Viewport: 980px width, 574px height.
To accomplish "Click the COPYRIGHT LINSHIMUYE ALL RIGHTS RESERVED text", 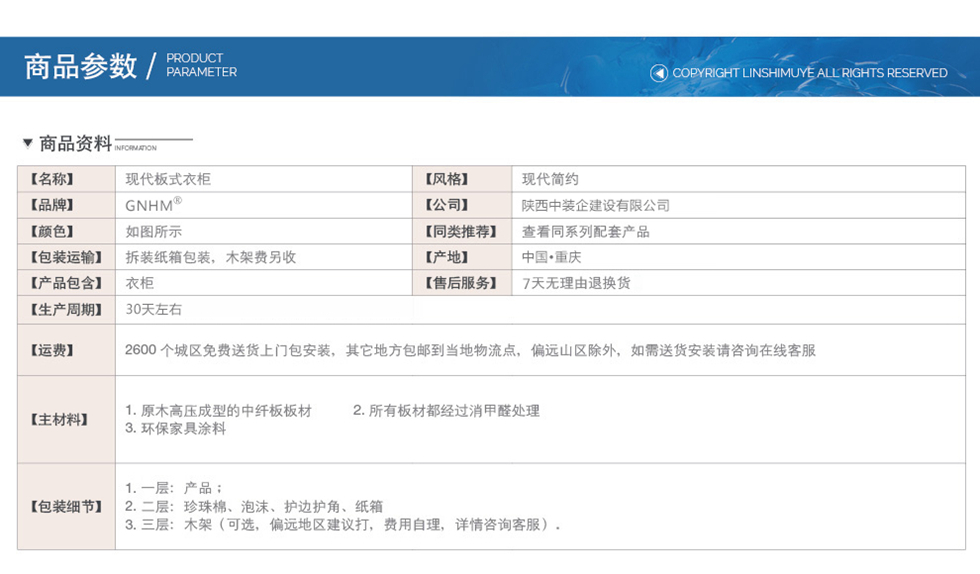I will (x=809, y=73).
